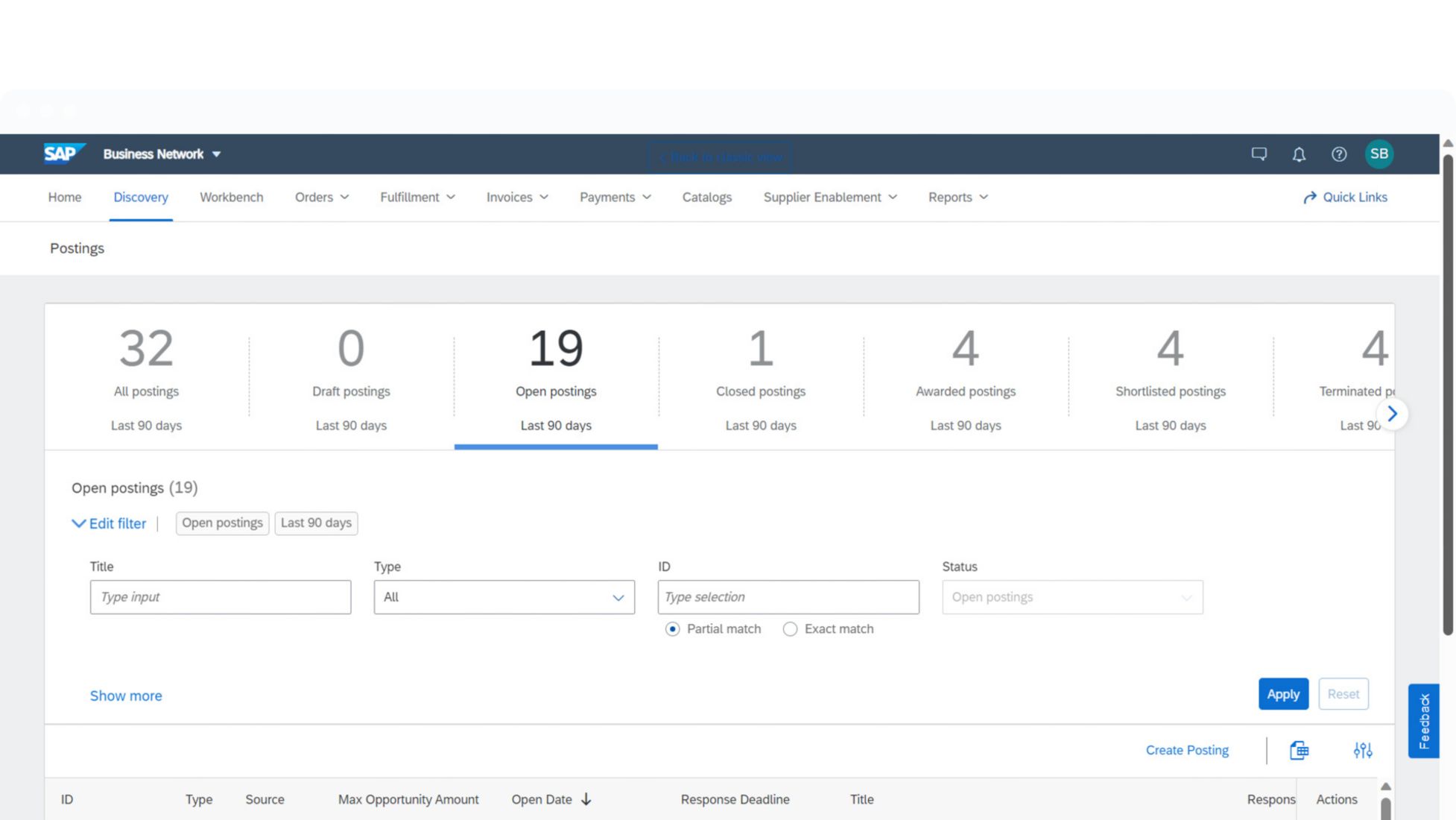
Task: Click the SAP logo
Action: pos(63,154)
